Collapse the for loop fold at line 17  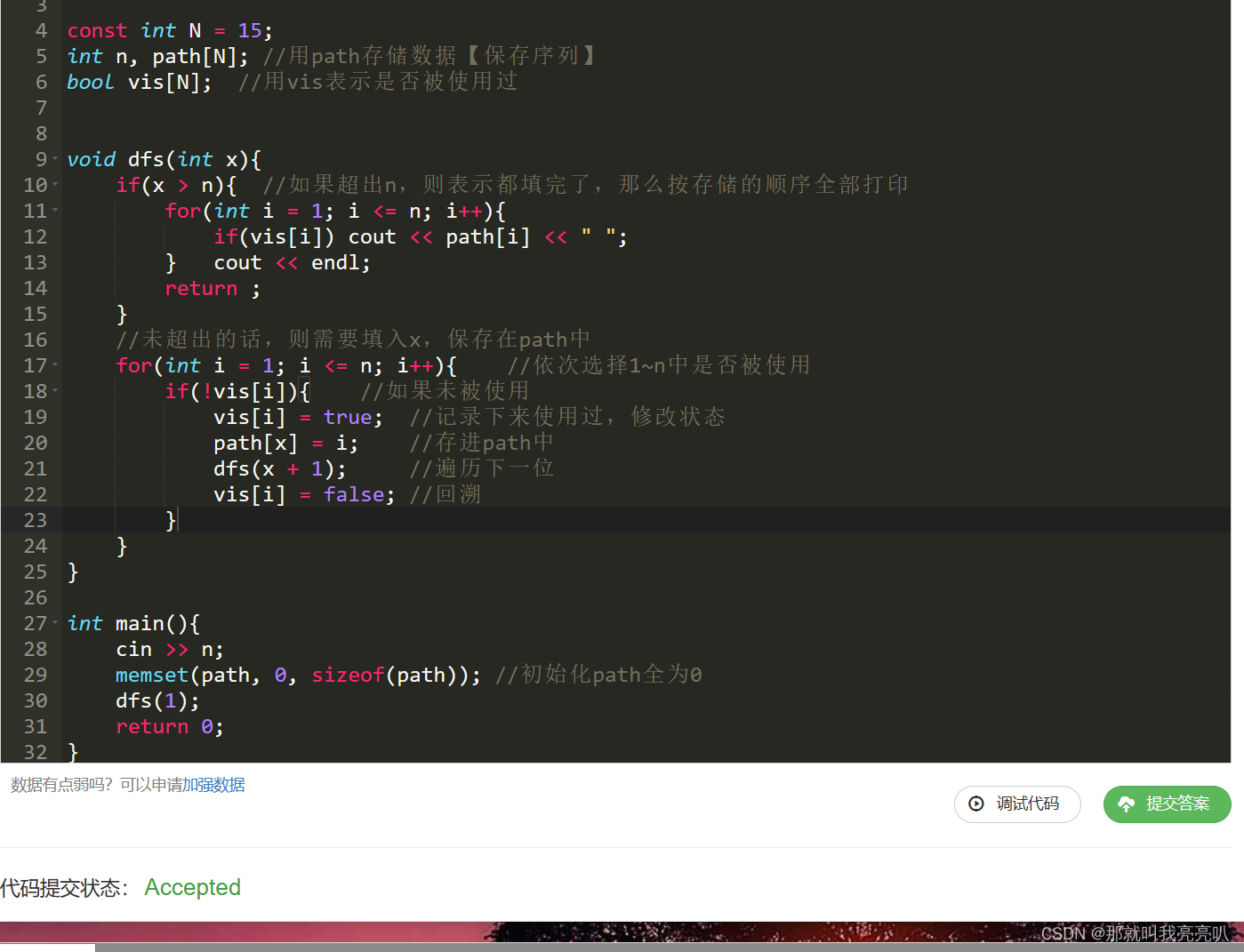[55, 365]
